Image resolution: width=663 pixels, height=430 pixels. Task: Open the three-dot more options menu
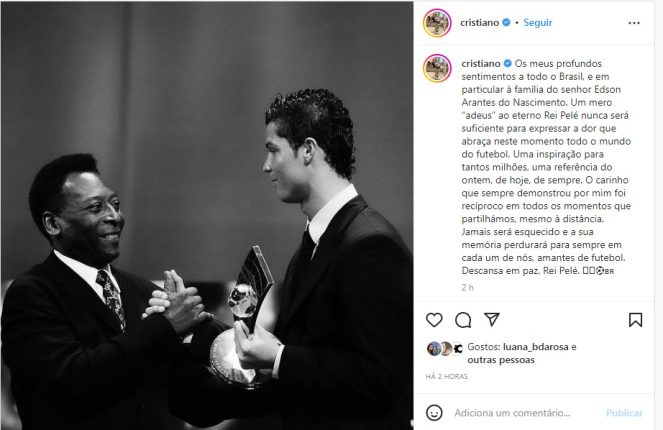pyautogui.click(x=634, y=23)
